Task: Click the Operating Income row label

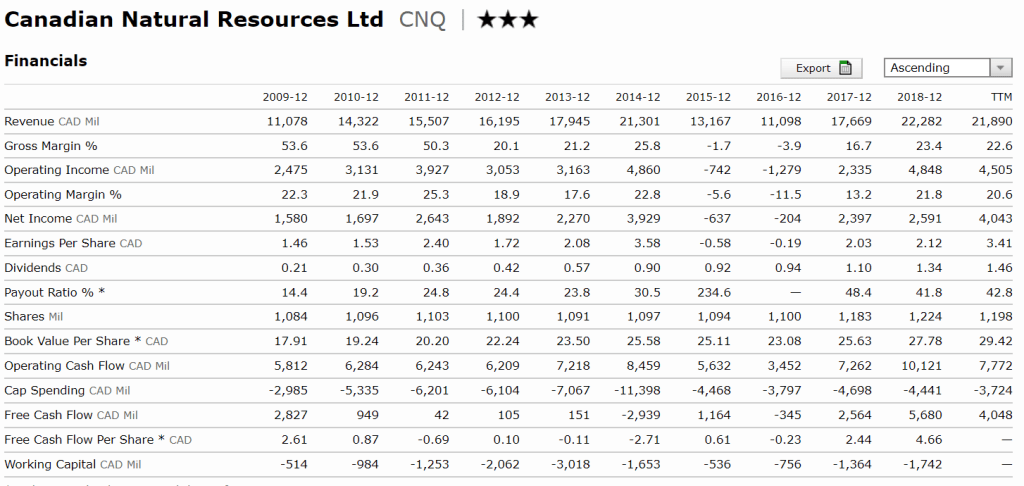Action: [x=79, y=170]
